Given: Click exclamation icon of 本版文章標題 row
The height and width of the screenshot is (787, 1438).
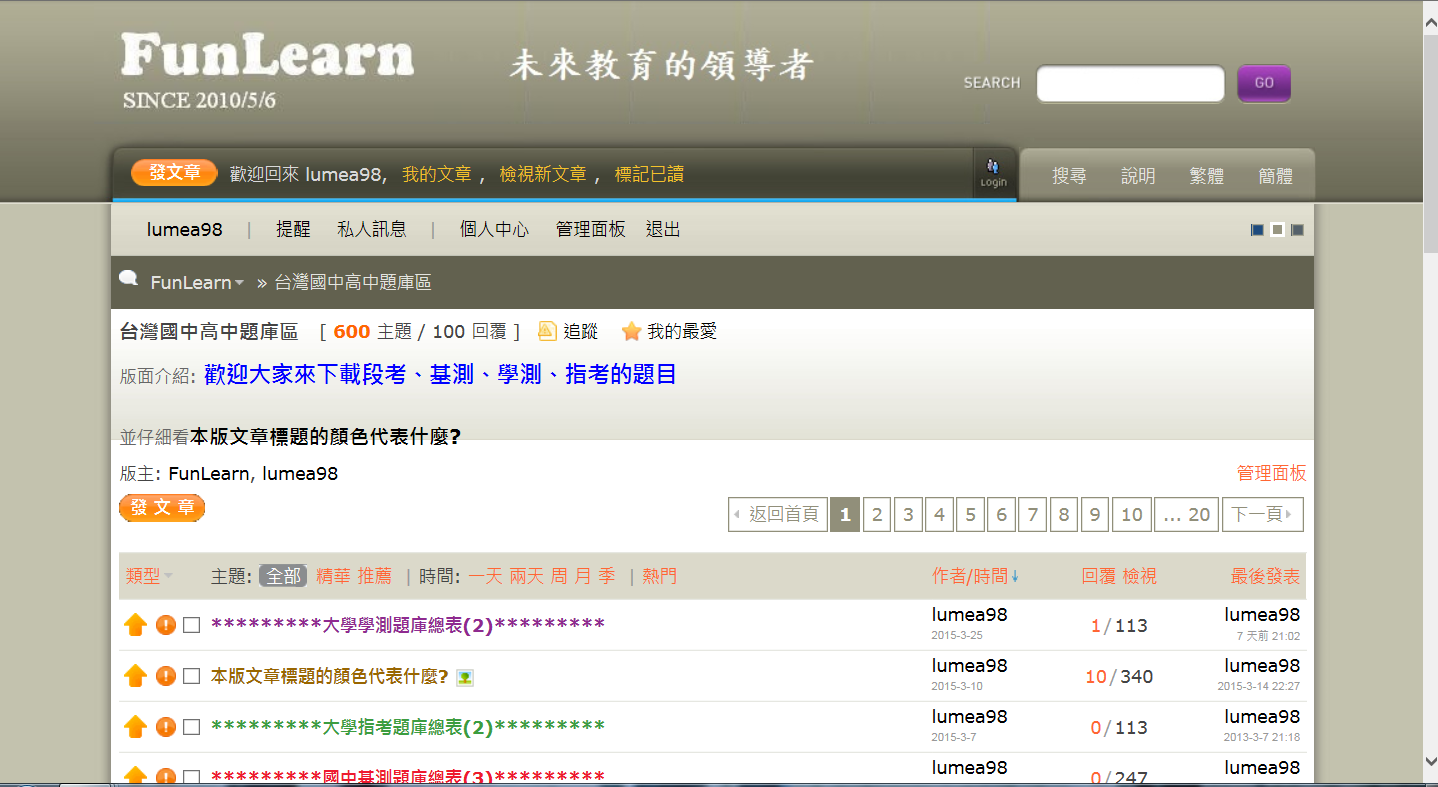Looking at the screenshot, I should pyautogui.click(x=166, y=676).
